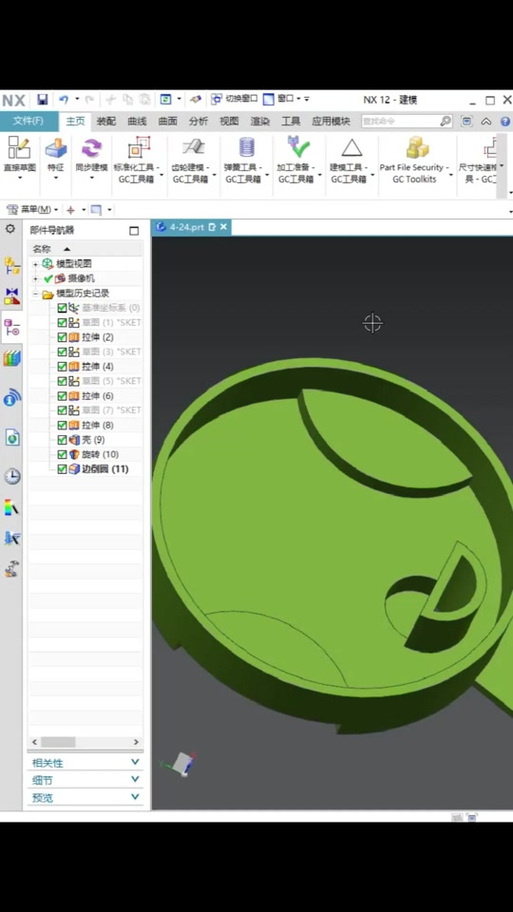Expand the 摄像机 tree node
The height and width of the screenshot is (912, 513).
pyautogui.click(x=35, y=279)
